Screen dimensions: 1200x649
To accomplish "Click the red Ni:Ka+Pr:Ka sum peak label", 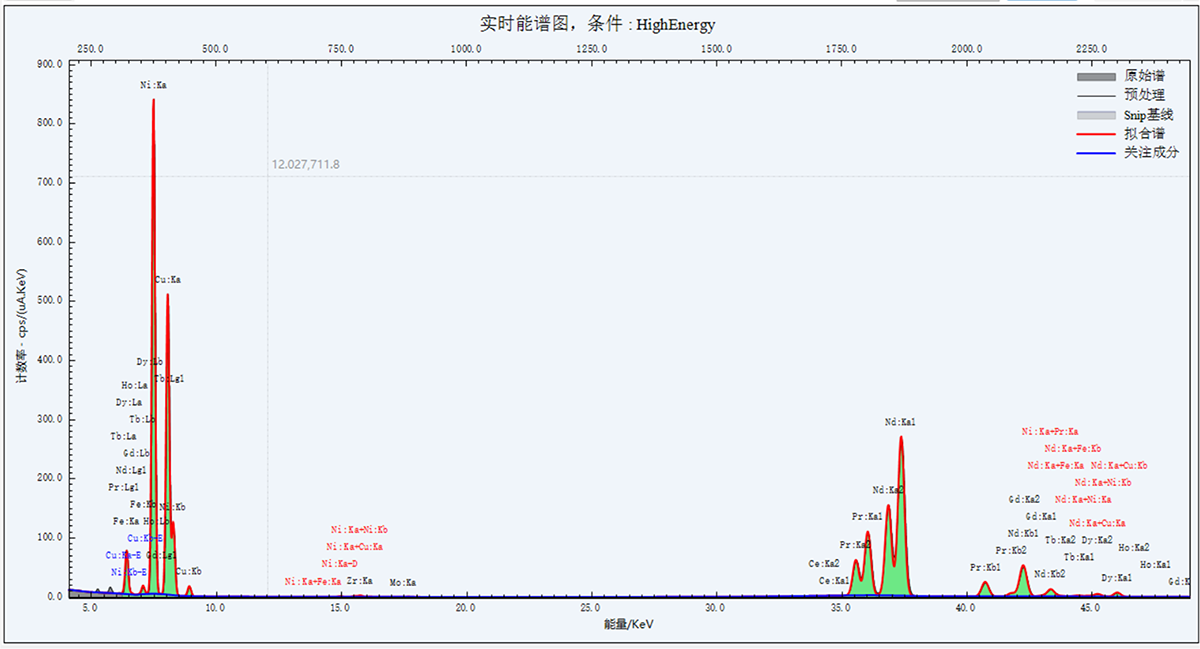I will click(1049, 432).
